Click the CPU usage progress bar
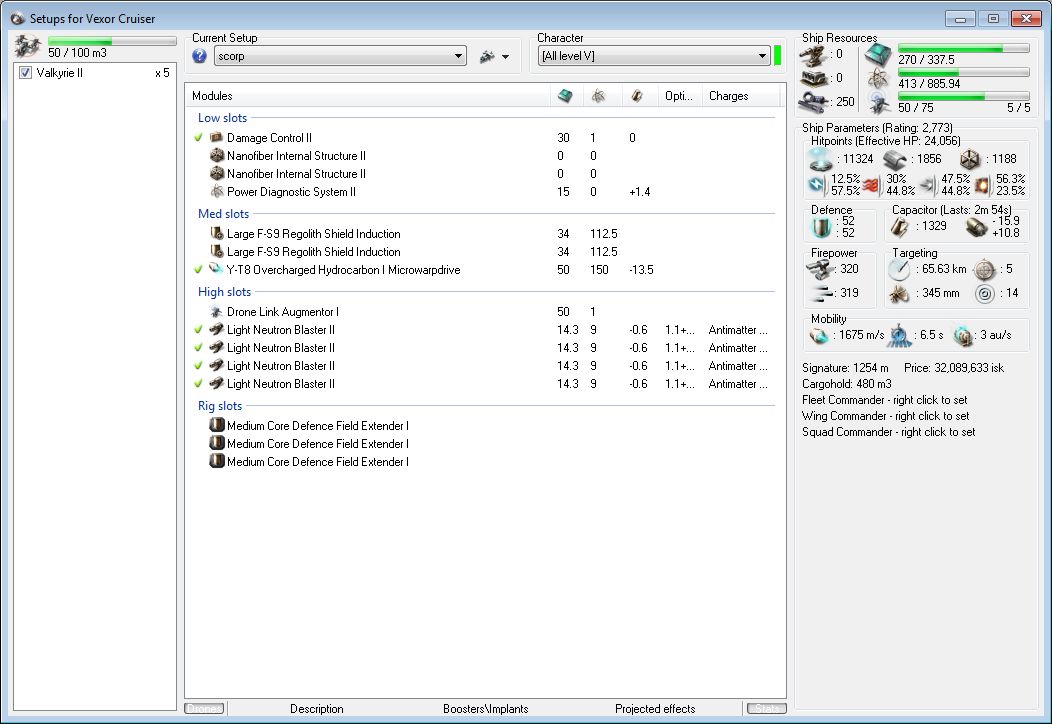Screen dimensions: 1052x724 963,48
